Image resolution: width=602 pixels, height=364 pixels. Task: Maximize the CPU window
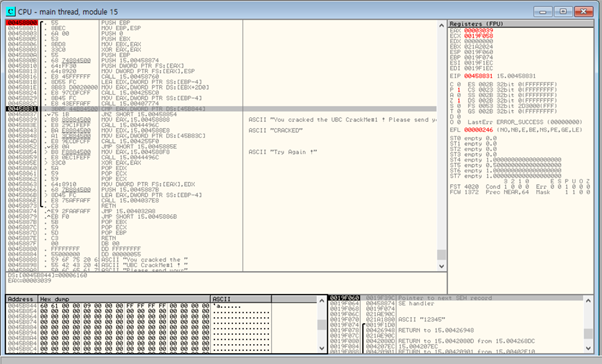tap(563, 12)
